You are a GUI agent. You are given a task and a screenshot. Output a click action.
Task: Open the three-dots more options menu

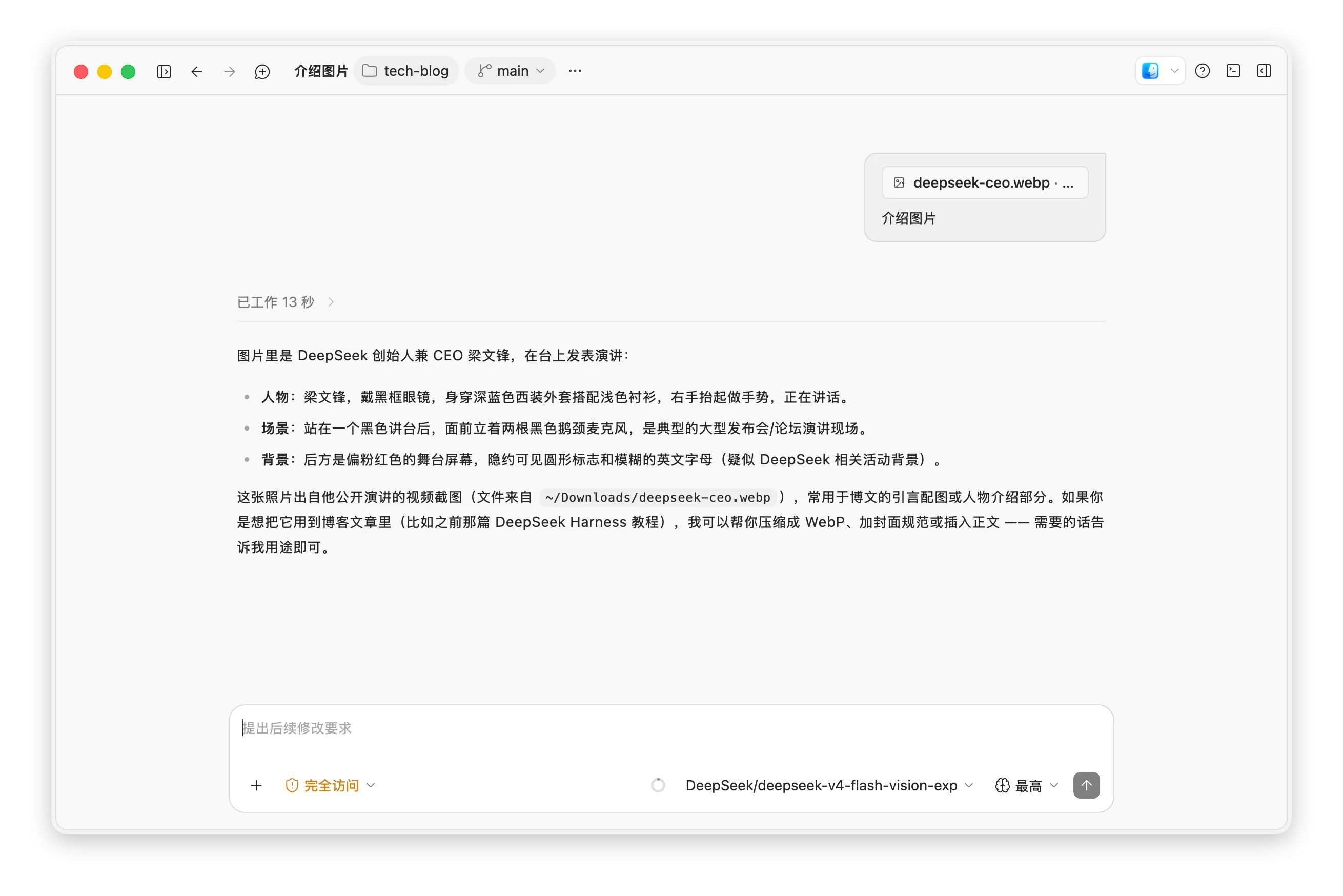point(575,71)
